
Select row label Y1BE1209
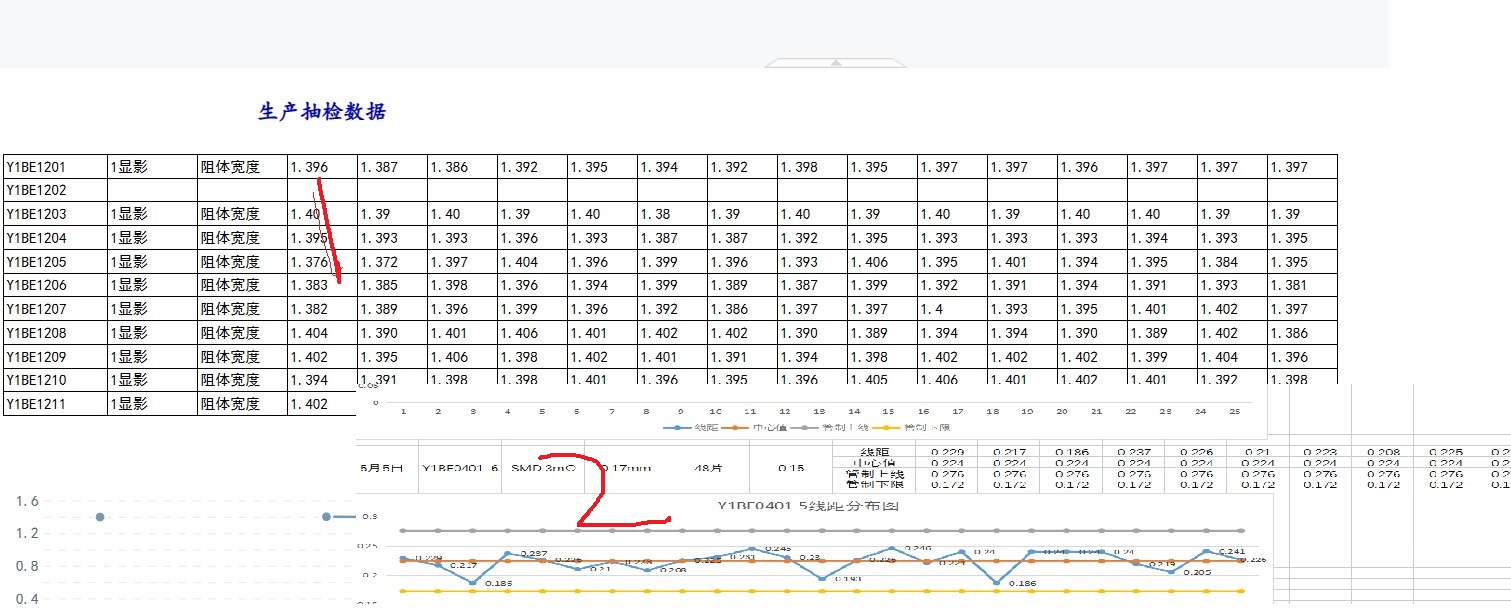(x=36, y=357)
